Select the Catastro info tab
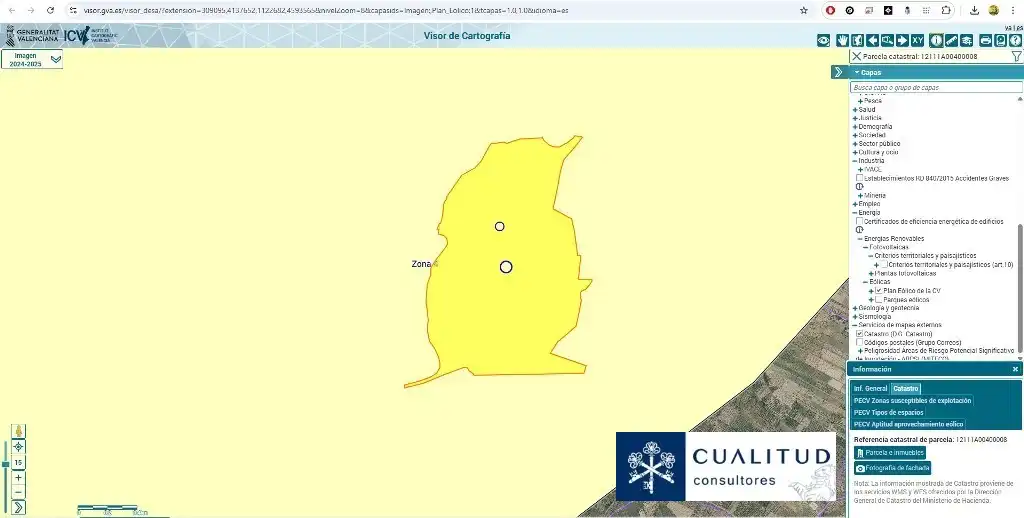The height and width of the screenshot is (518, 1024). tap(905, 389)
